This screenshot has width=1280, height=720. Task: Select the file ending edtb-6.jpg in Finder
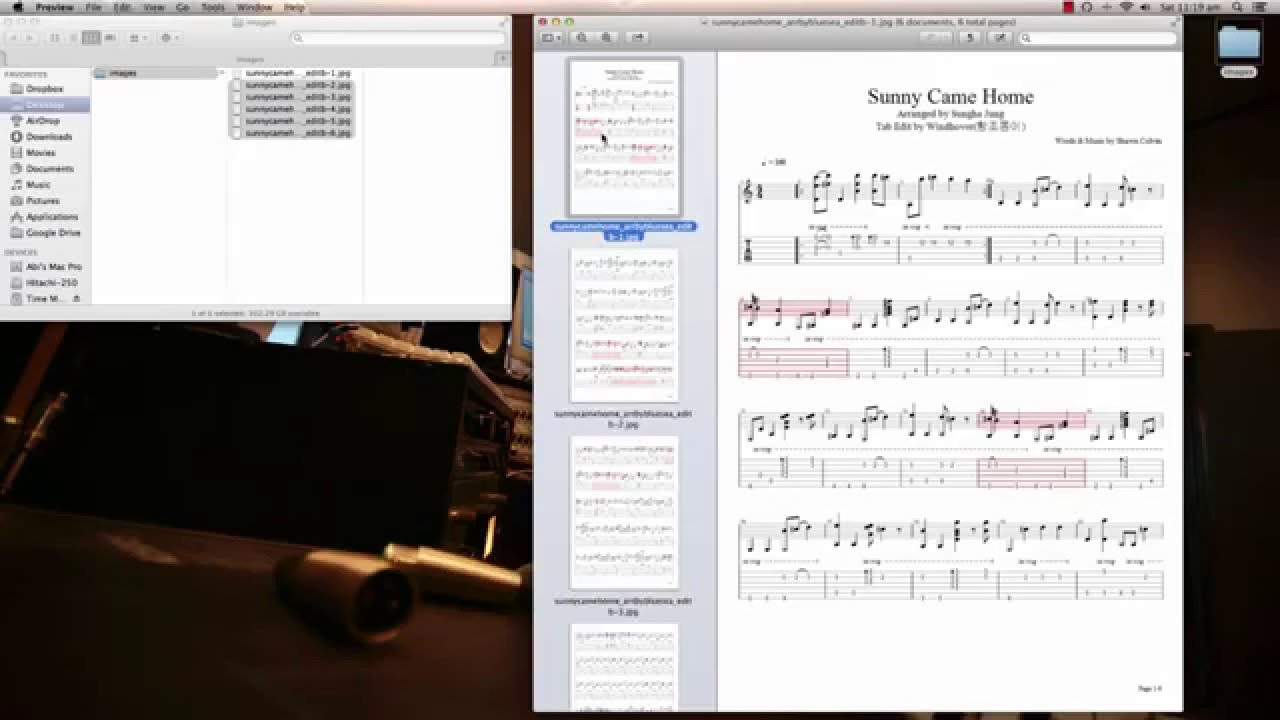click(x=291, y=132)
